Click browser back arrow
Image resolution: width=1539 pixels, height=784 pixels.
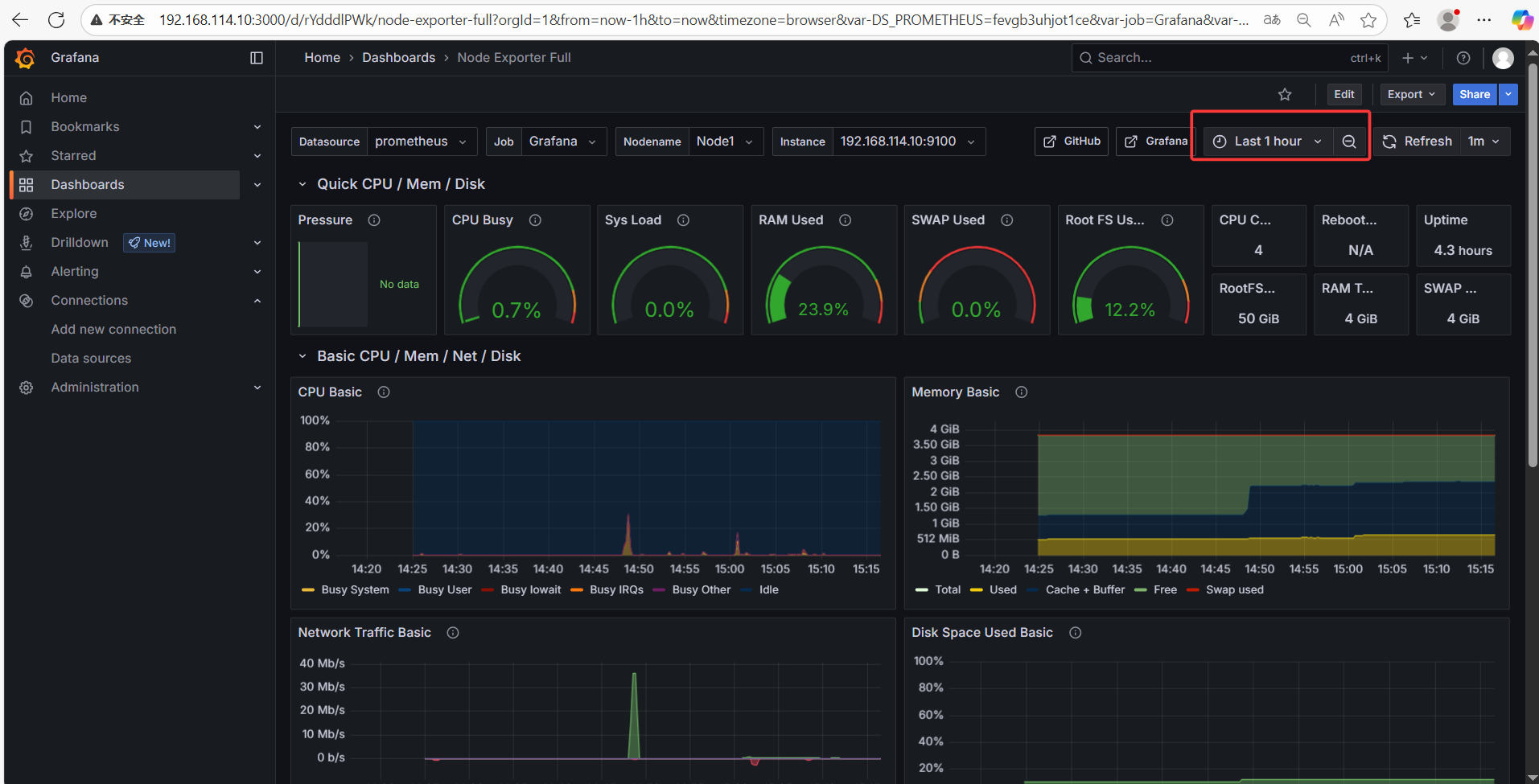pyautogui.click(x=20, y=20)
